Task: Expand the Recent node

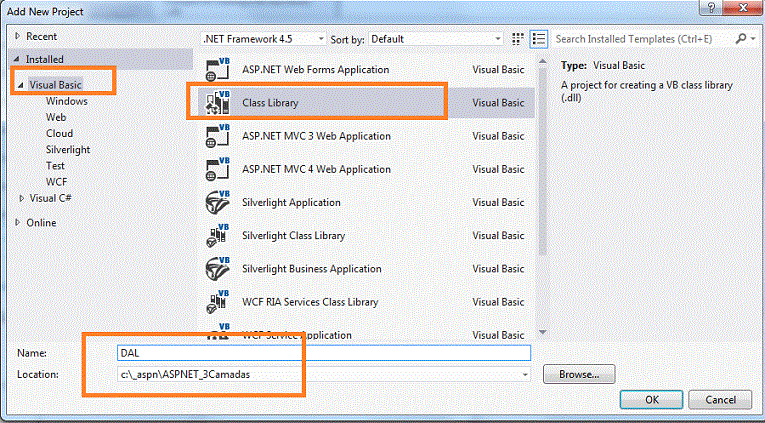Action: pos(18,36)
